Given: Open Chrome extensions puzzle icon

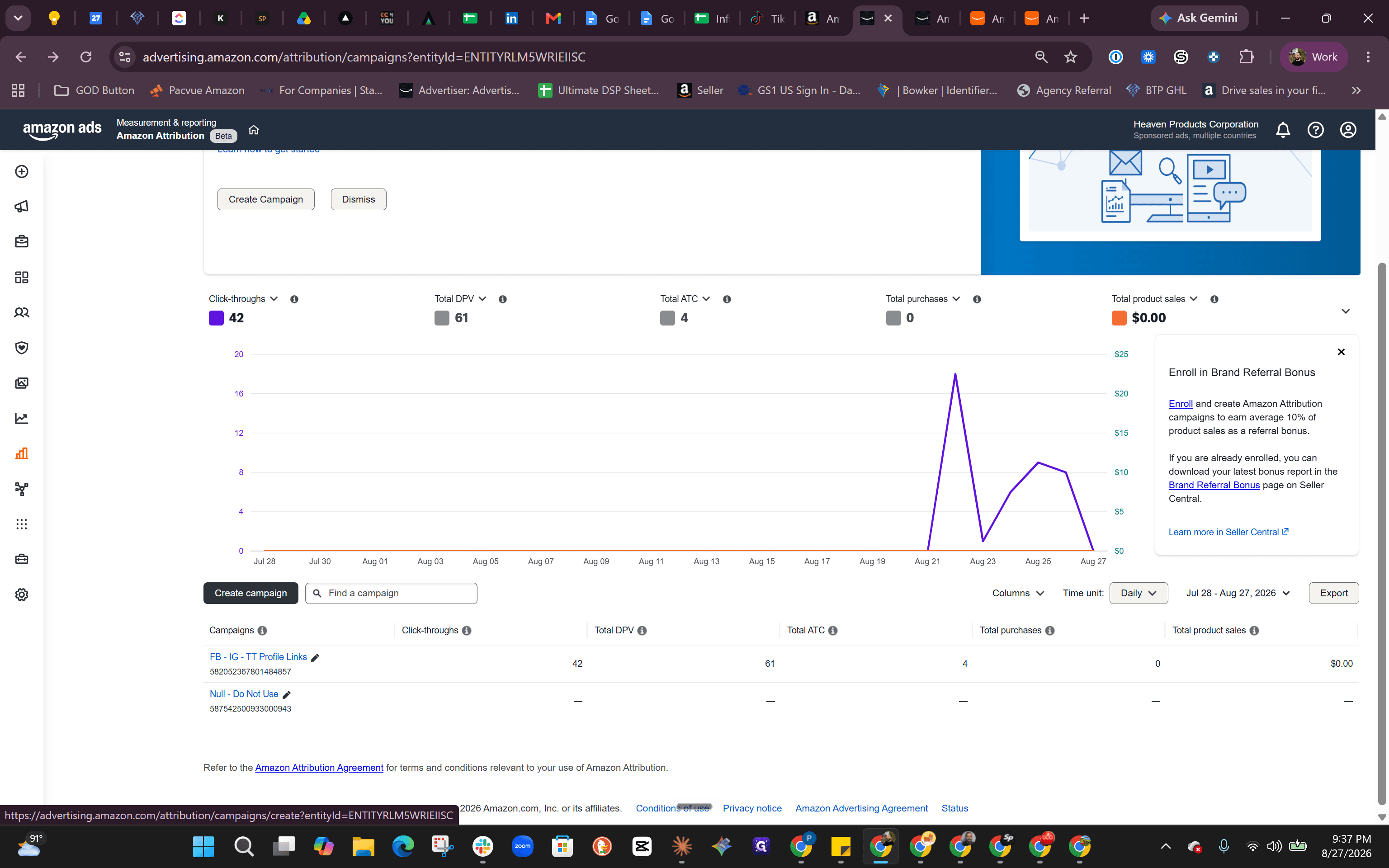Looking at the screenshot, I should point(1246,57).
